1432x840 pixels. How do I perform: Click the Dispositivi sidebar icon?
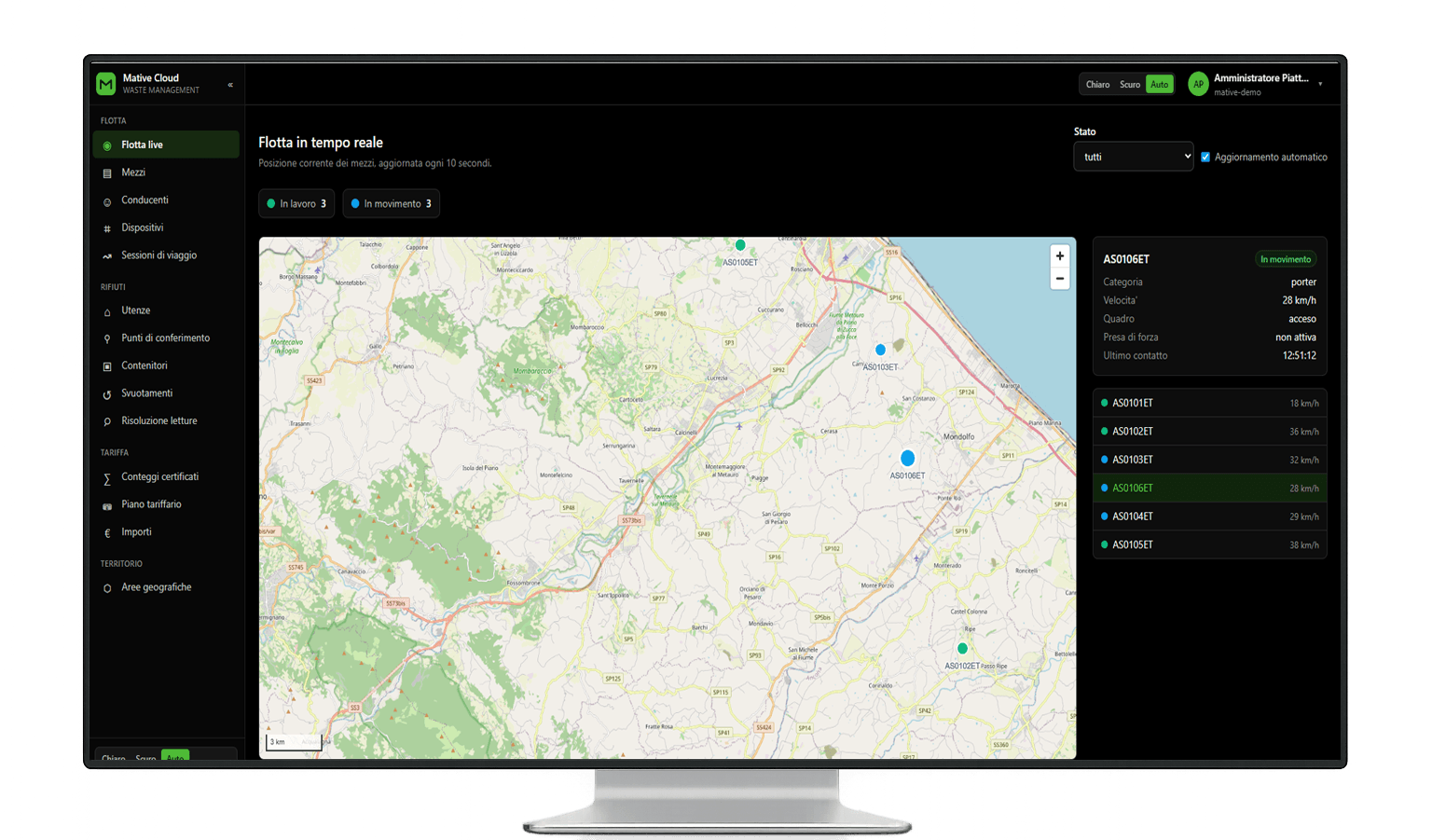(x=107, y=228)
